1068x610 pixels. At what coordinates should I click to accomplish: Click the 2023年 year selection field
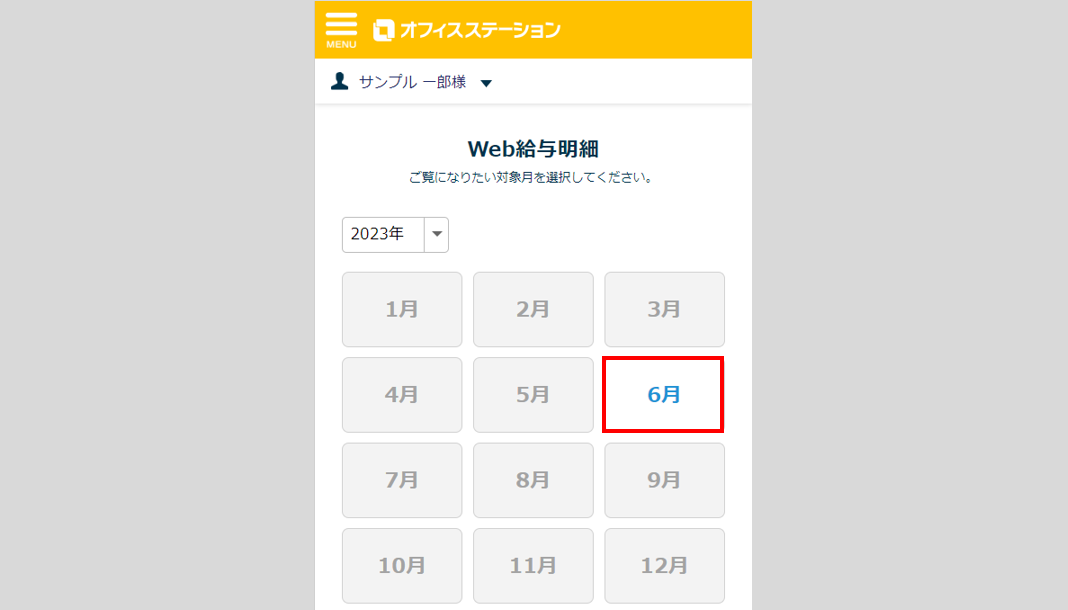pos(395,234)
